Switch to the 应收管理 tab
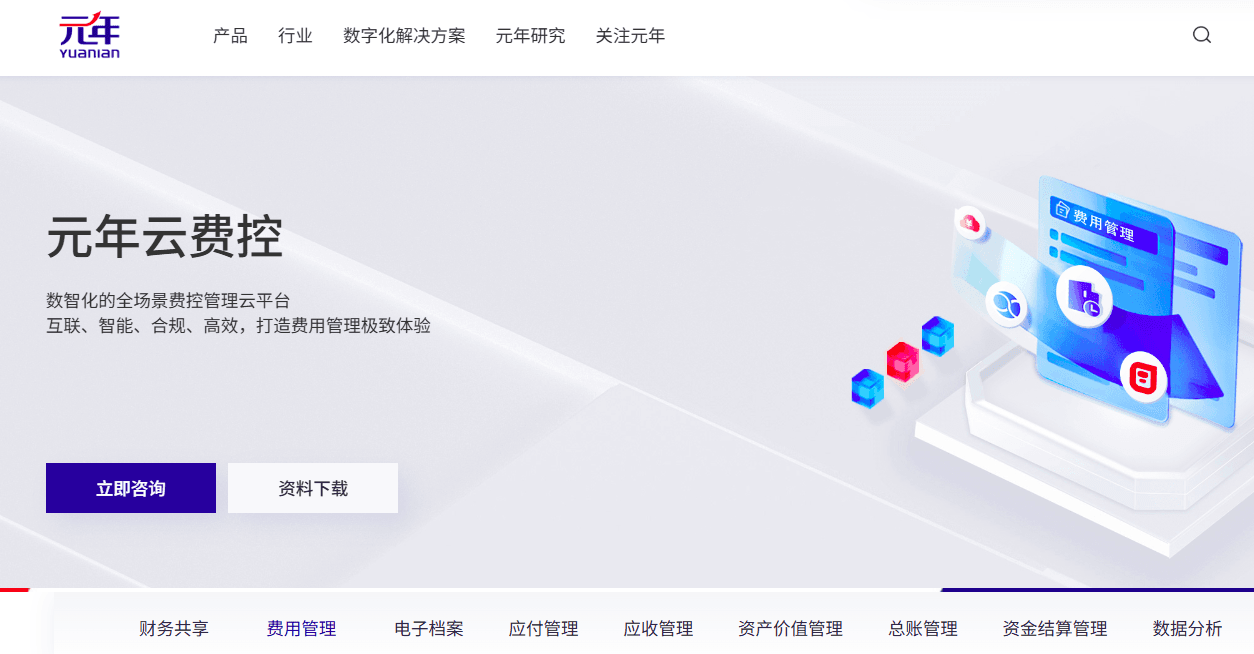Screen dimensions: 1254x654 (658, 629)
